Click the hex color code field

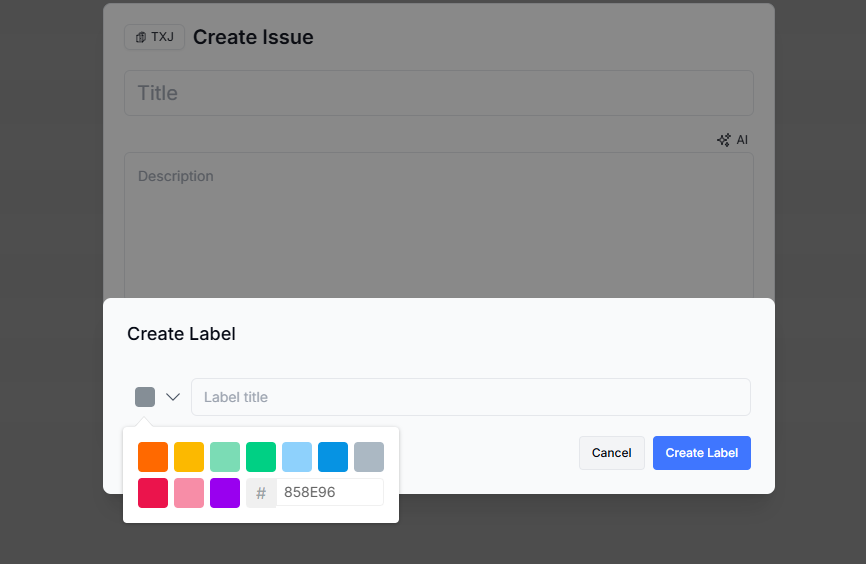[330, 492]
